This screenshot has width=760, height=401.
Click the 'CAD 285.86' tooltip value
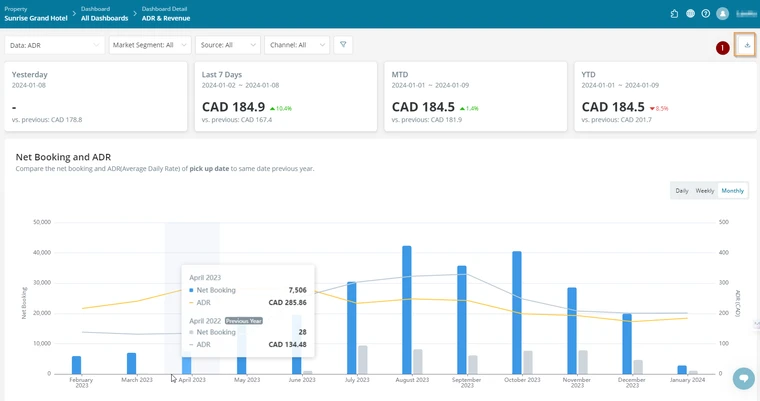tap(287, 303)
